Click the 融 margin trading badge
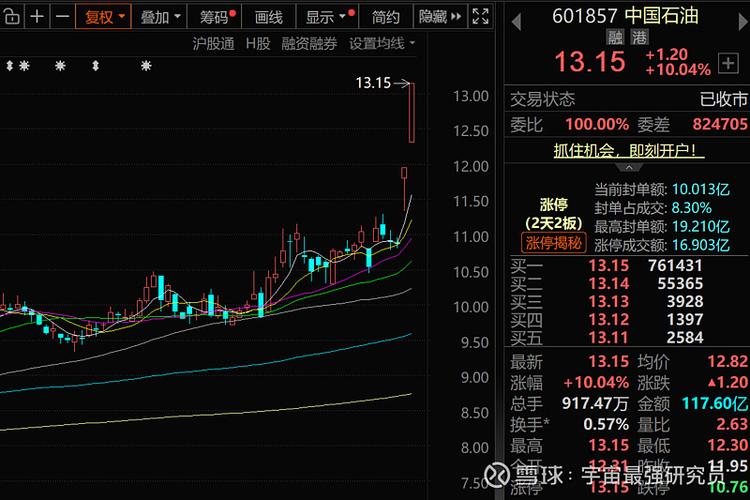 (x=616, y=37)
